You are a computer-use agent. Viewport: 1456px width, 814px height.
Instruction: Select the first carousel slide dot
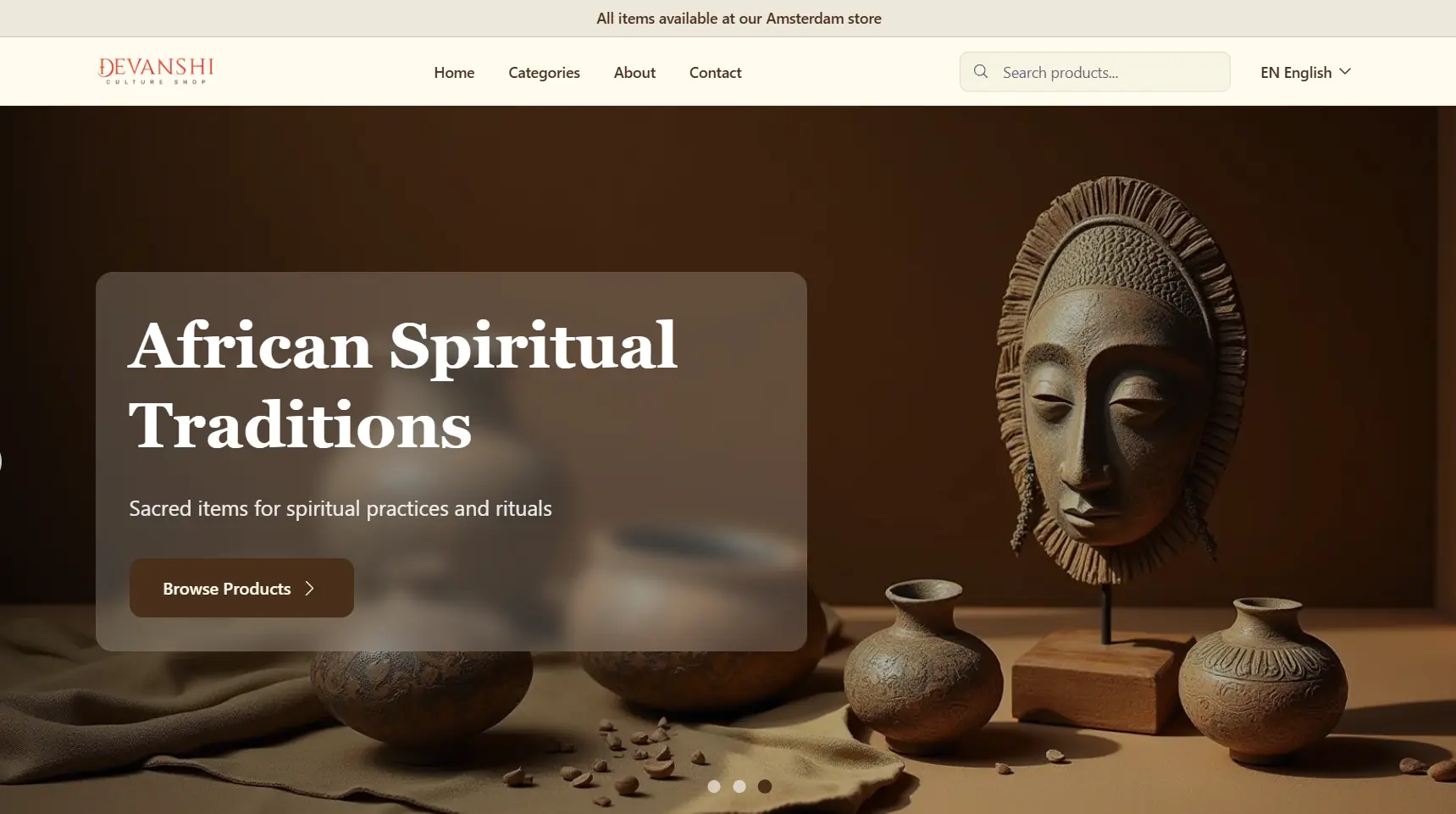point(714,787)
